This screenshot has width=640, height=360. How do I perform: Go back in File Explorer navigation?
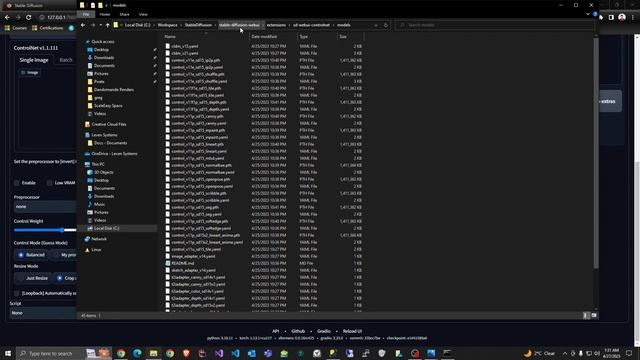(83, 25)
